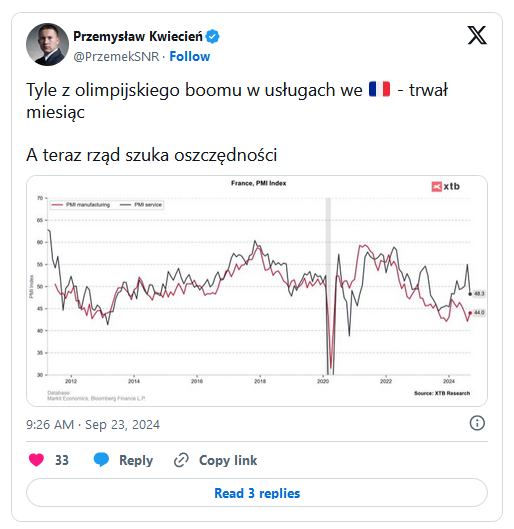Image resolution: width=514 pixels, height=529 pixels.
Task: Click the Copy link text
Action: [x=228, y=460]
